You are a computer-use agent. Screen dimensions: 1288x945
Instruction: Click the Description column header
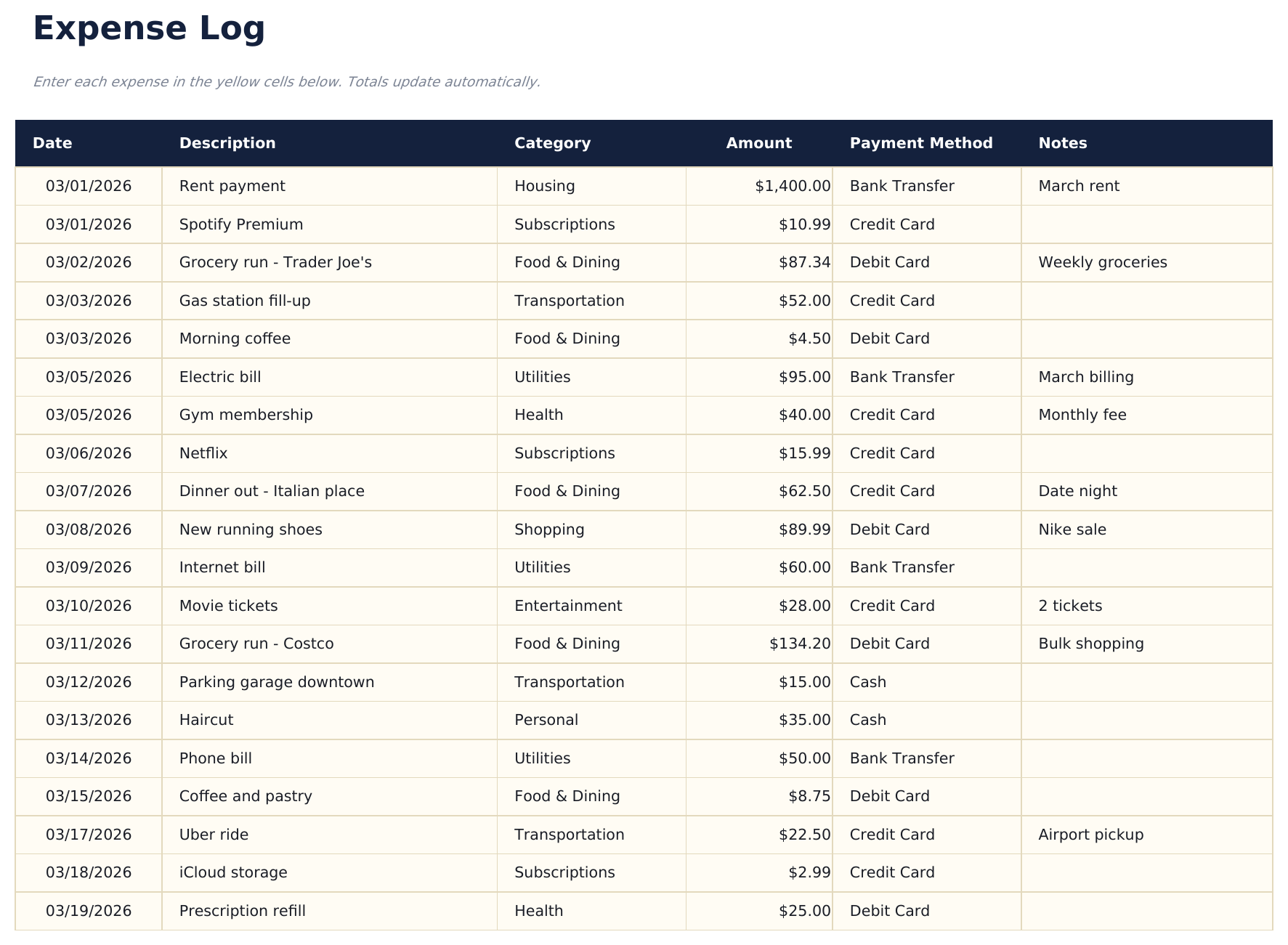[x=227, y=143]
